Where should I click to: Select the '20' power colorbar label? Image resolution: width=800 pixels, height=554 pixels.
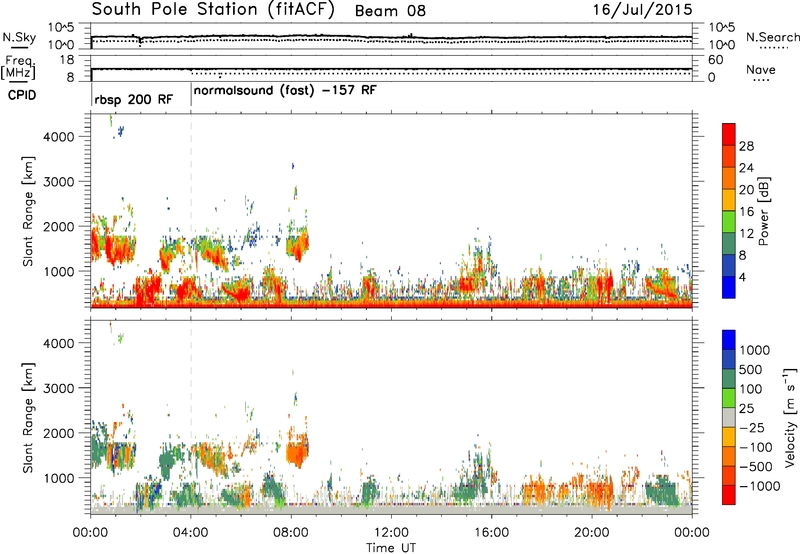coord(746,190)
